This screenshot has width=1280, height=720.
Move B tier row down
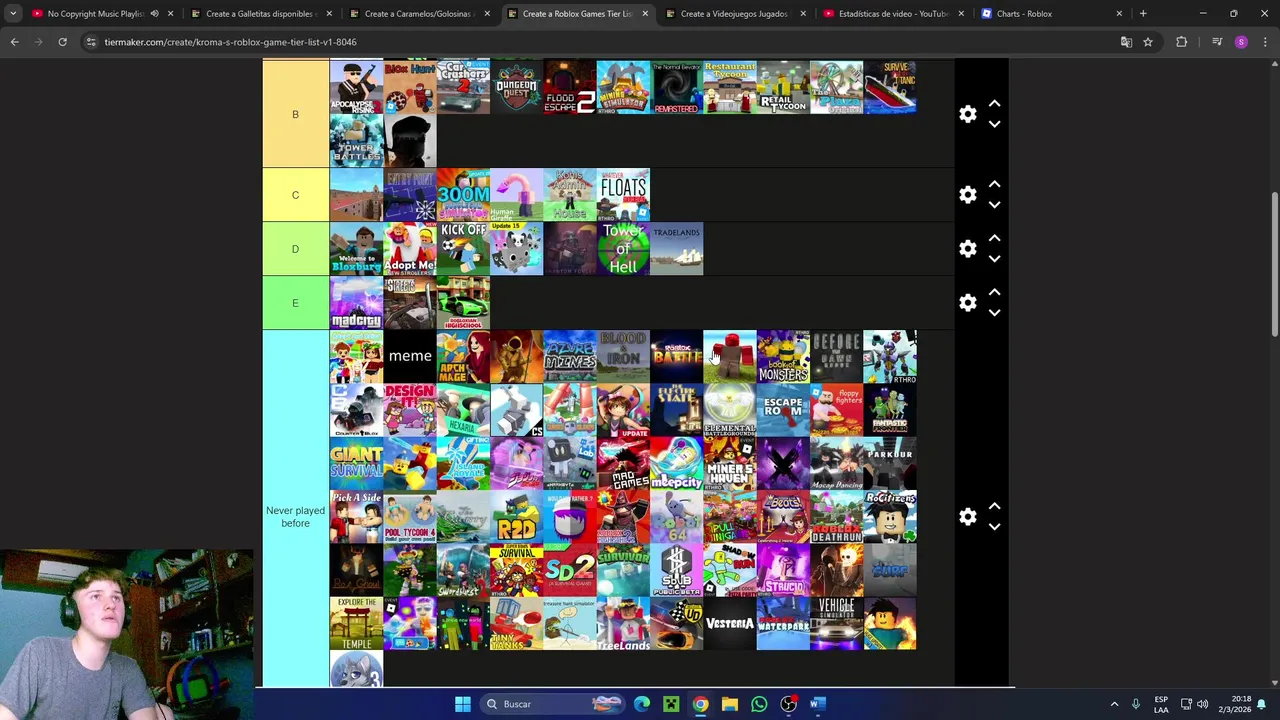tap(994, 124)
